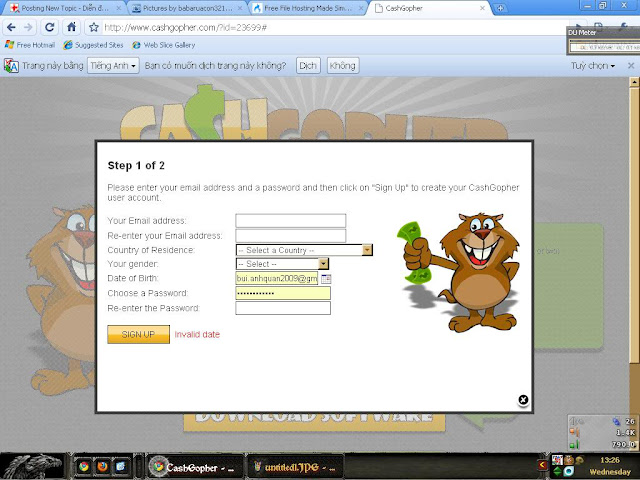Launch the third quick launch icon
This screenshot has height=480, width=640.
point(120,466)
